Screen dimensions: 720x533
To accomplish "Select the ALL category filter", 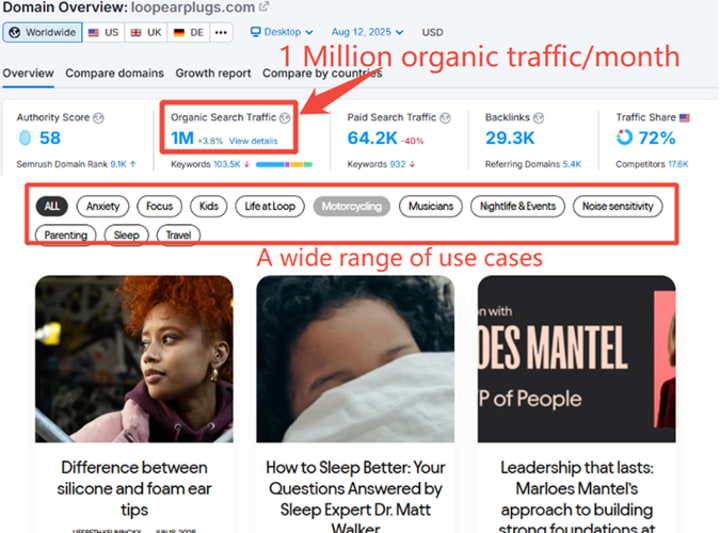I will (x=52, y=206).
